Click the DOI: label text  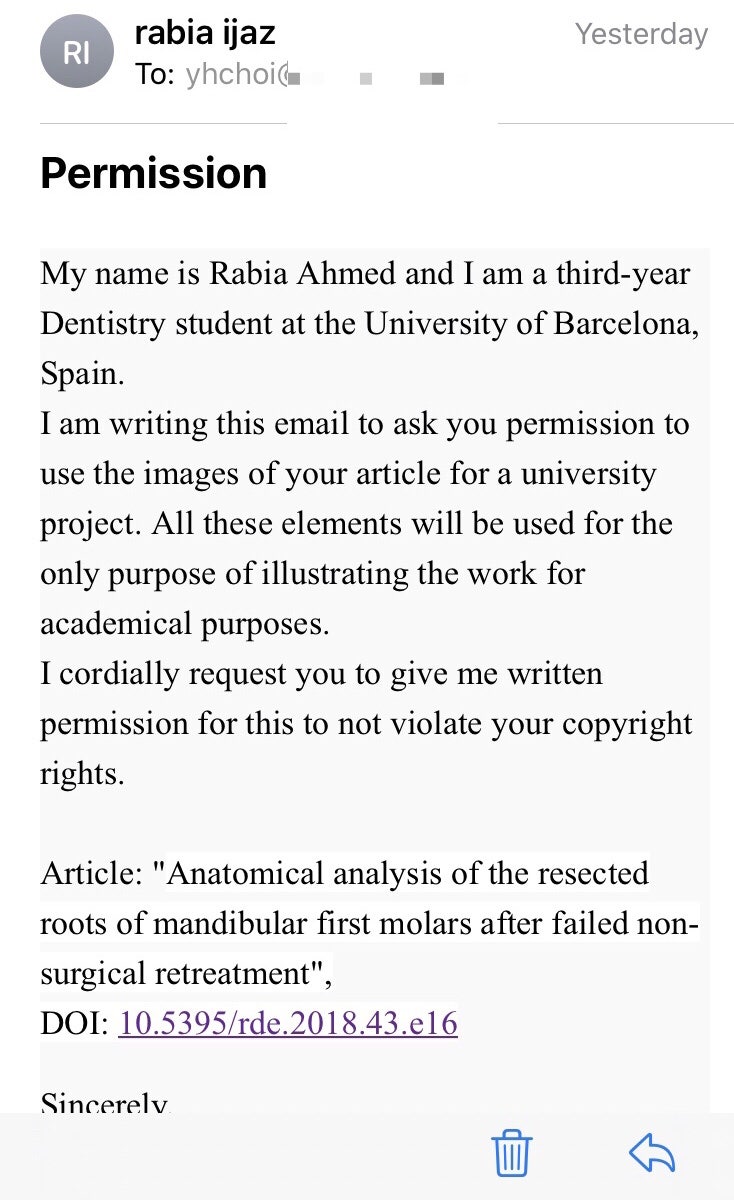pyautogui.click(x=75, y=1023)
